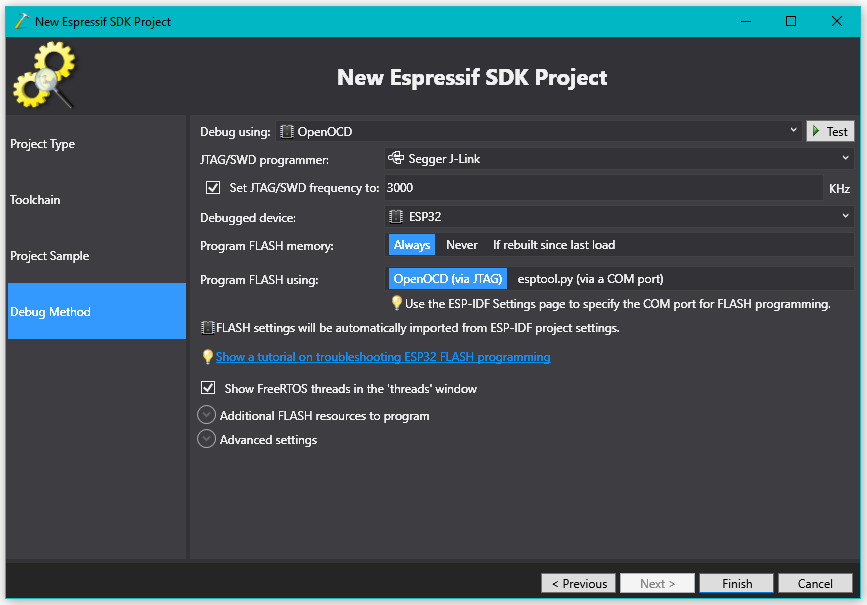This screenshot has width=867, height=605.
Task: Open the Debug using dropdown
Action: coord(539,131)
